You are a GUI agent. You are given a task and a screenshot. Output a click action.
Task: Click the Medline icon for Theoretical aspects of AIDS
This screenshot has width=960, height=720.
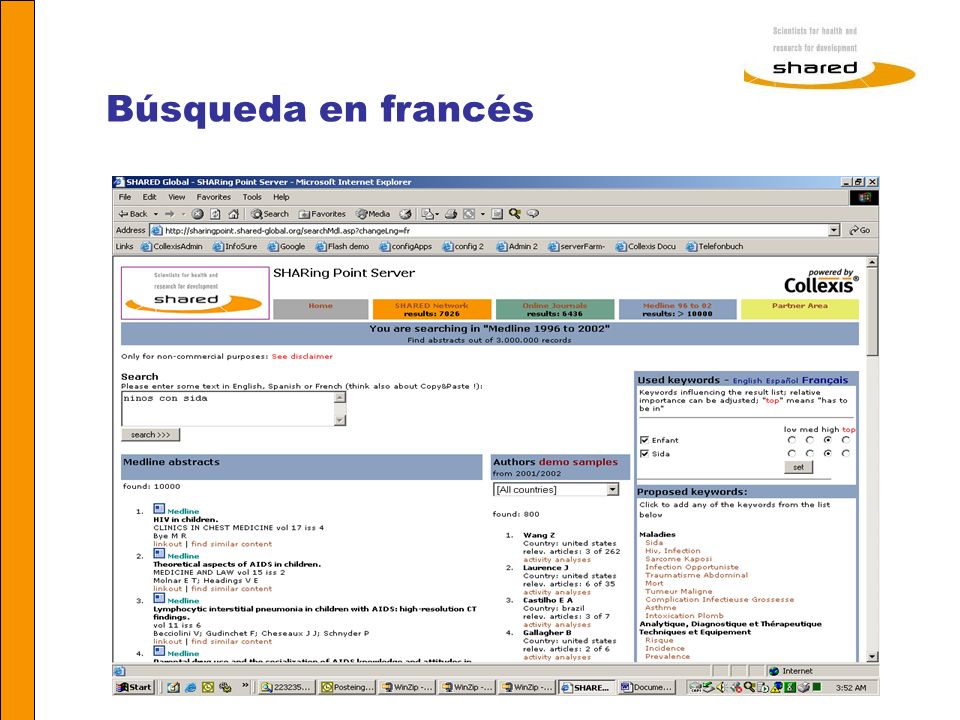pyautogui.click(x=159, y=553)
